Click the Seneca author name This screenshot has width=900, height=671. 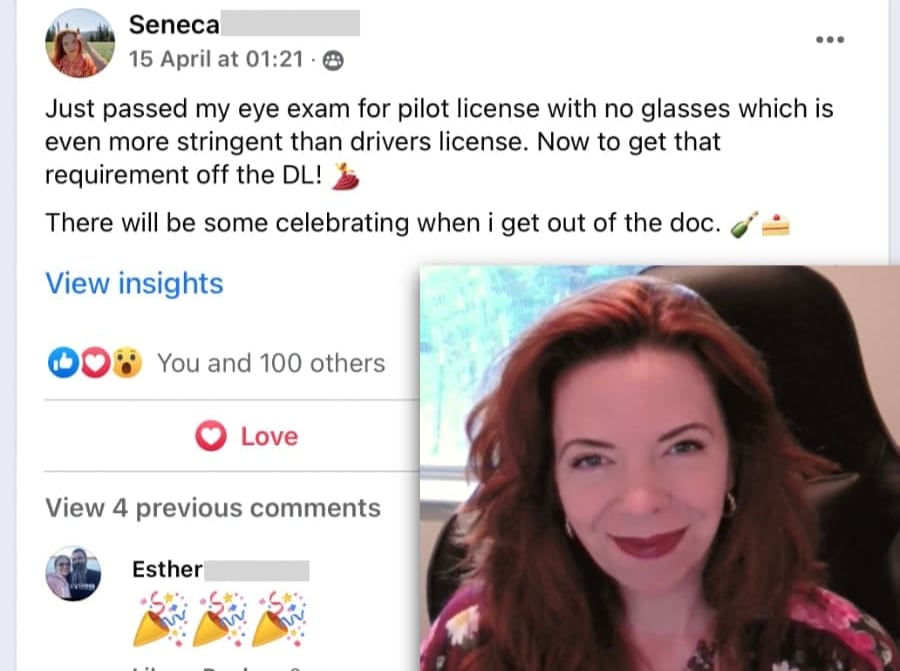(x=174, y=25)
